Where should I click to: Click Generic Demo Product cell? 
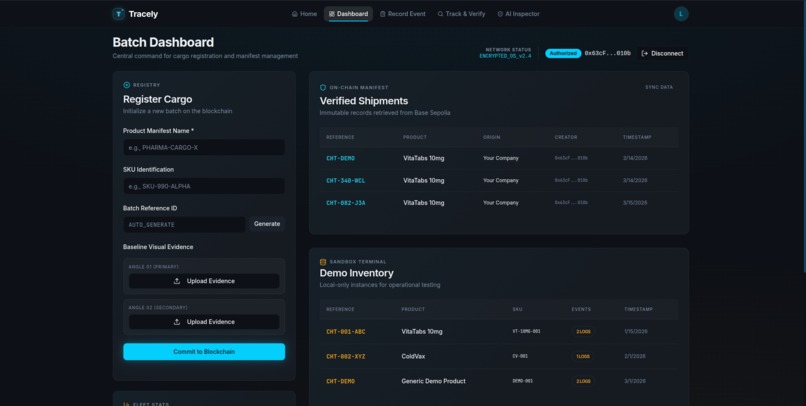(433, 381)
